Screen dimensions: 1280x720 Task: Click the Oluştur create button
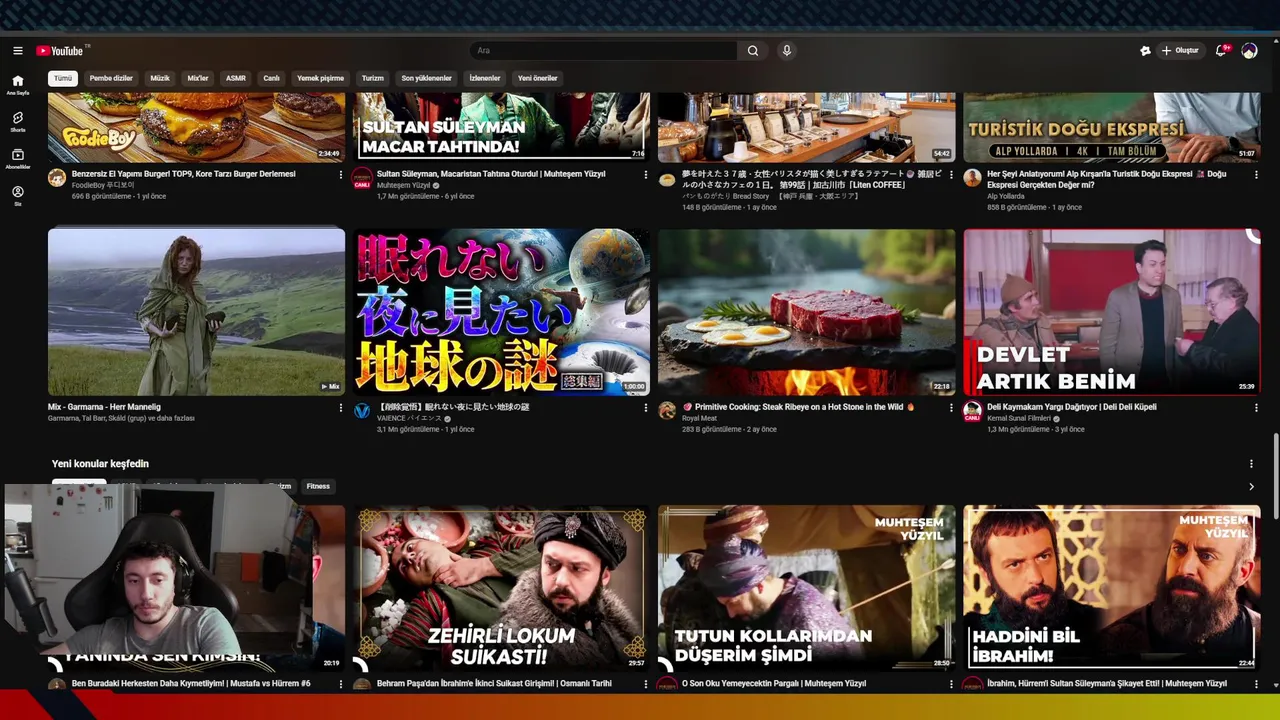point(1180,51)
